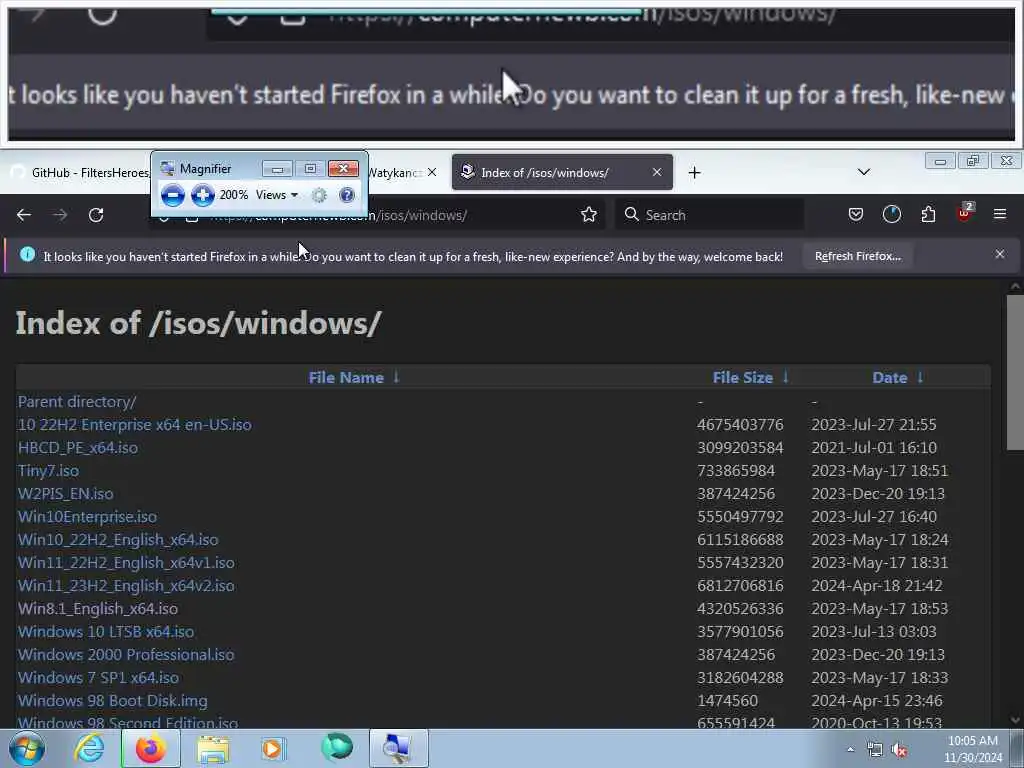The width and height of the screenshot is (1024, 768).
Task: Switch to Index of /isos/windows/ tab
Action: pyautogui.click(x=562, y=172)
